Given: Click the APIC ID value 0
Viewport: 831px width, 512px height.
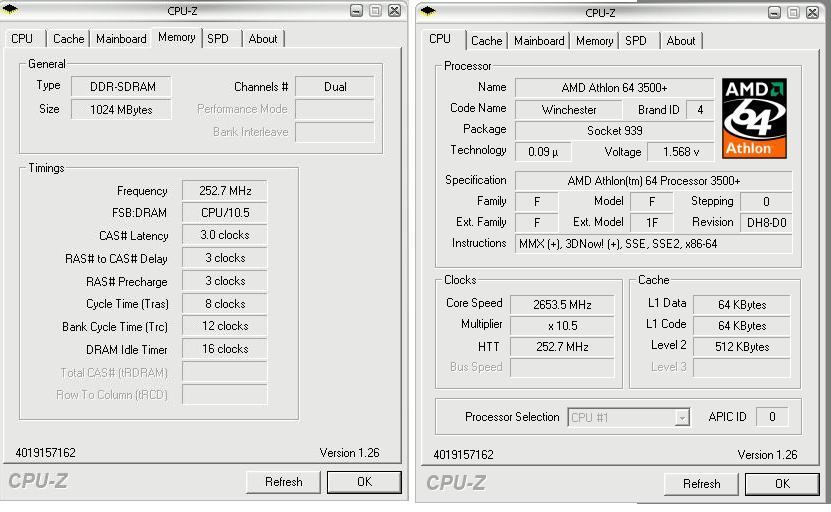Looking at the screenshot, I should tap(772, 417).
